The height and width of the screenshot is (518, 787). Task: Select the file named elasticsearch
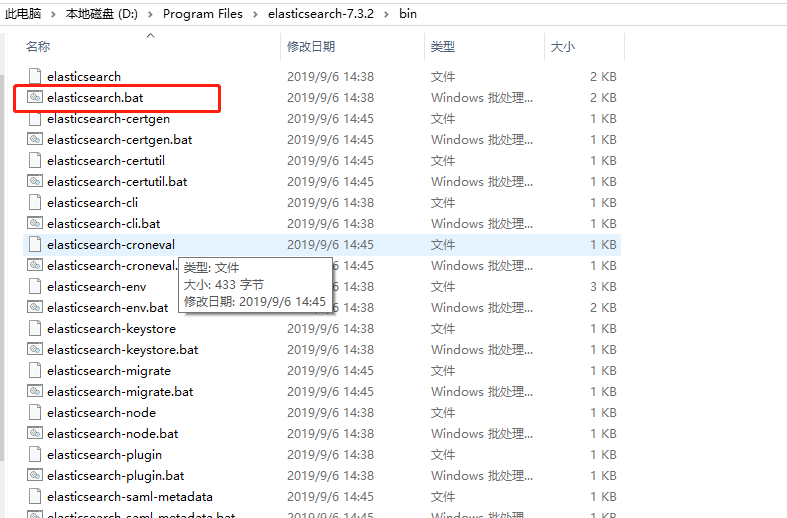84,77
